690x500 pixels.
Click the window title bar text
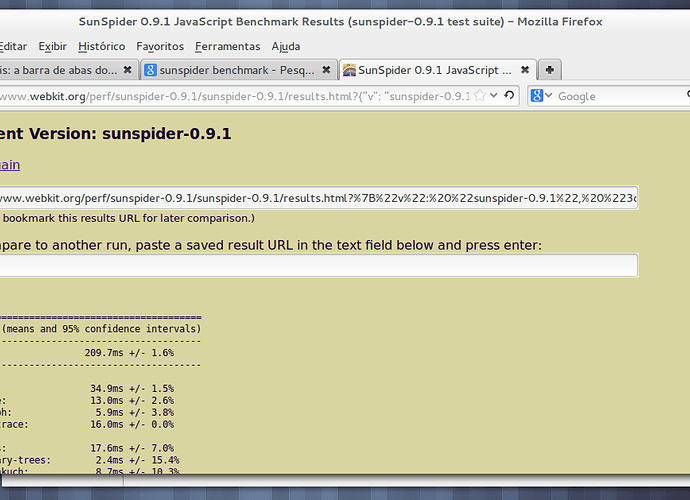(340, 22)
